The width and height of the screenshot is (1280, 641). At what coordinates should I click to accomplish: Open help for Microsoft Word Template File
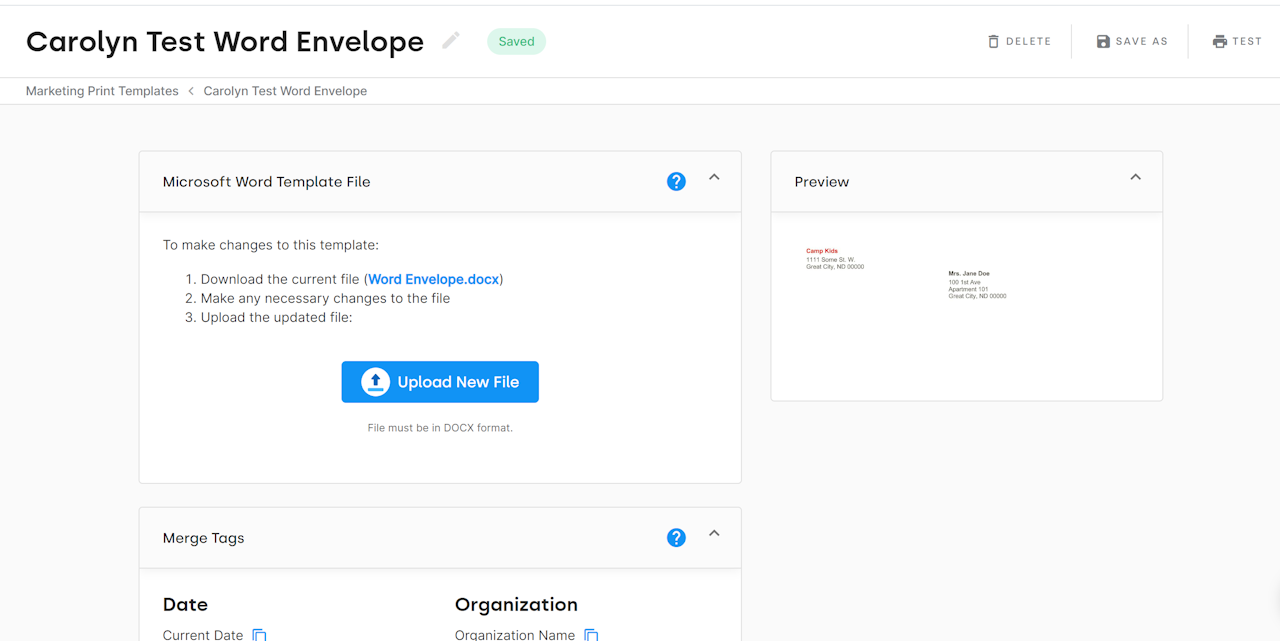tap(676, 182)
